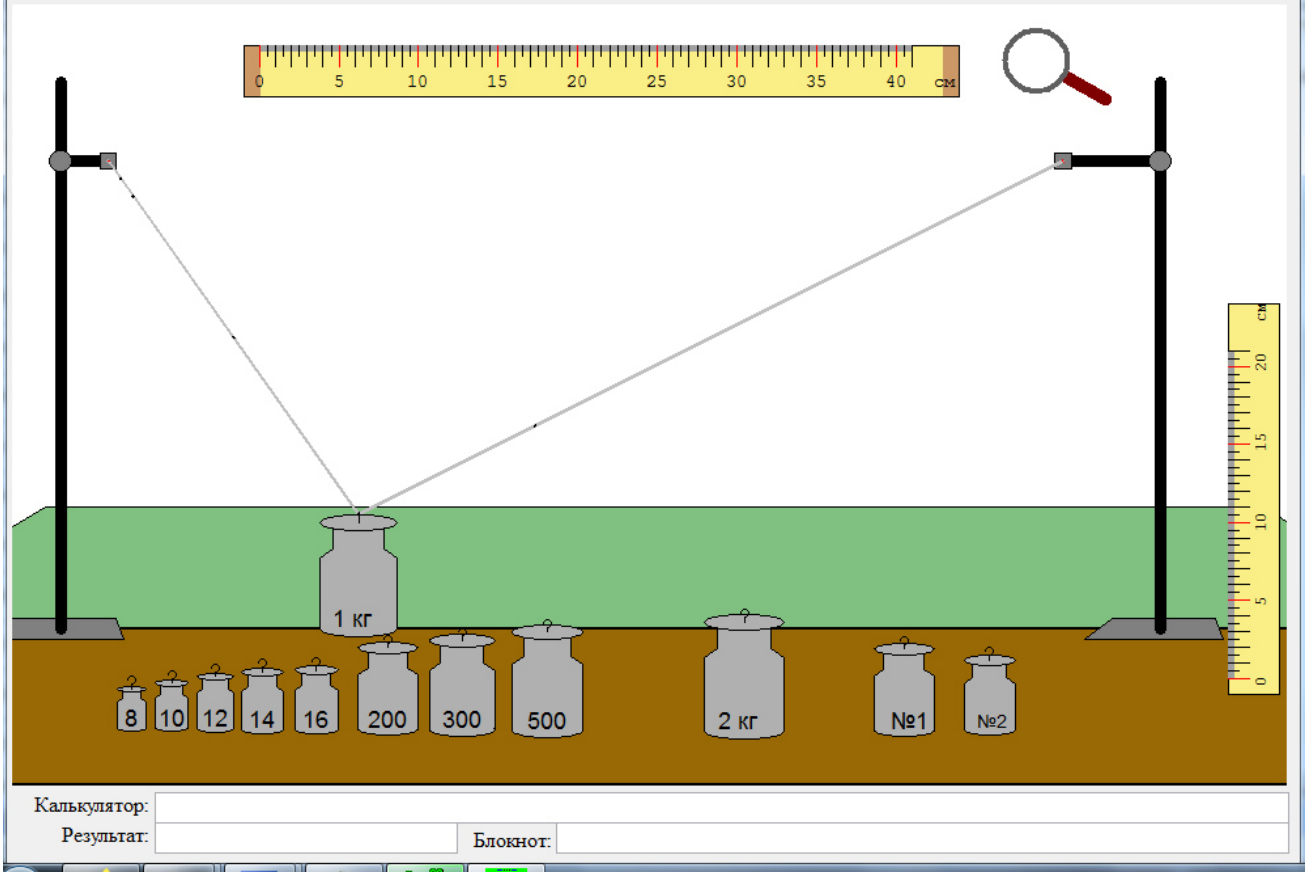Click the left stand's string clamp

point(108,161)
